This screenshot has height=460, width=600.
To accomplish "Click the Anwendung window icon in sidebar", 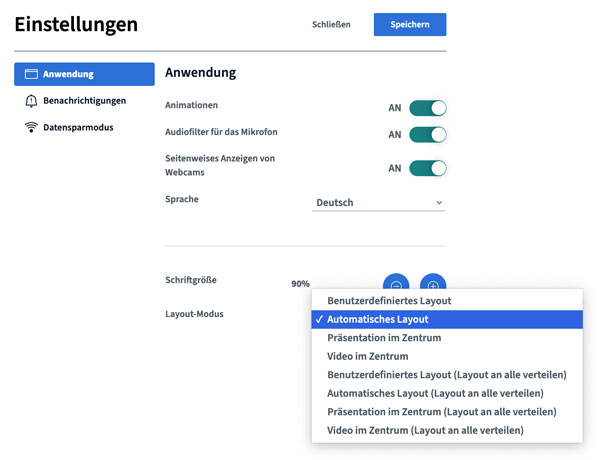I will (x=31, y=74).
